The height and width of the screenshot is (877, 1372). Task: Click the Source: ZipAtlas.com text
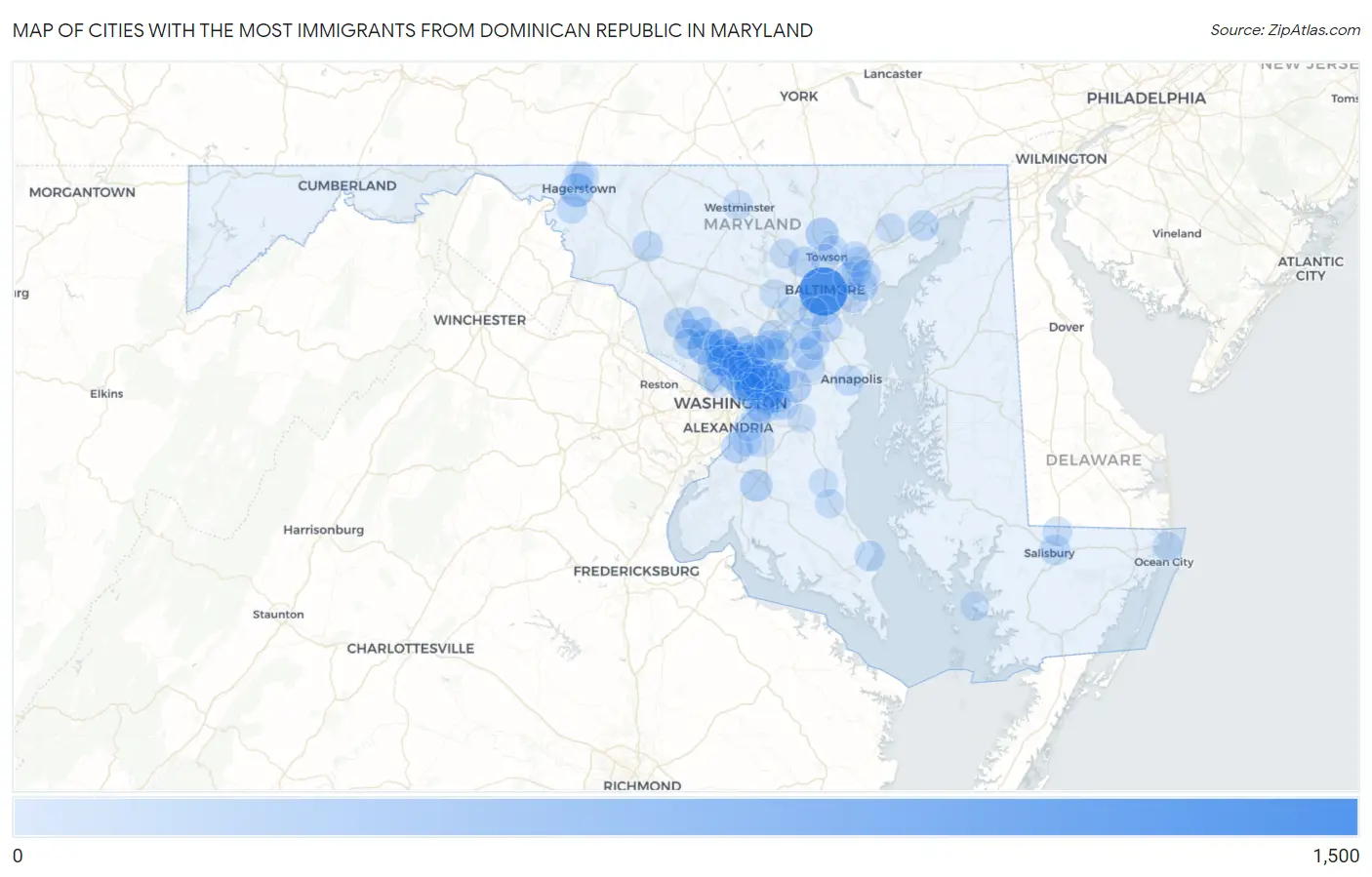(1285, 30)
